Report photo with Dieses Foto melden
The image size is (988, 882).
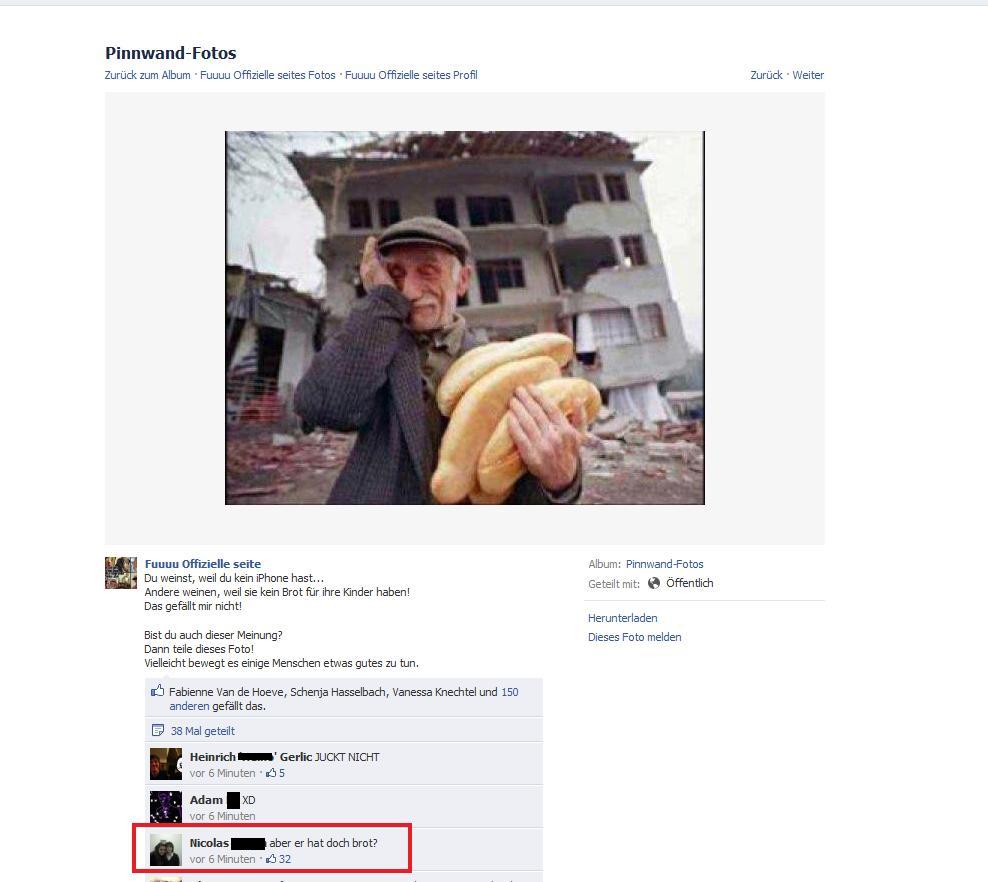635,637
